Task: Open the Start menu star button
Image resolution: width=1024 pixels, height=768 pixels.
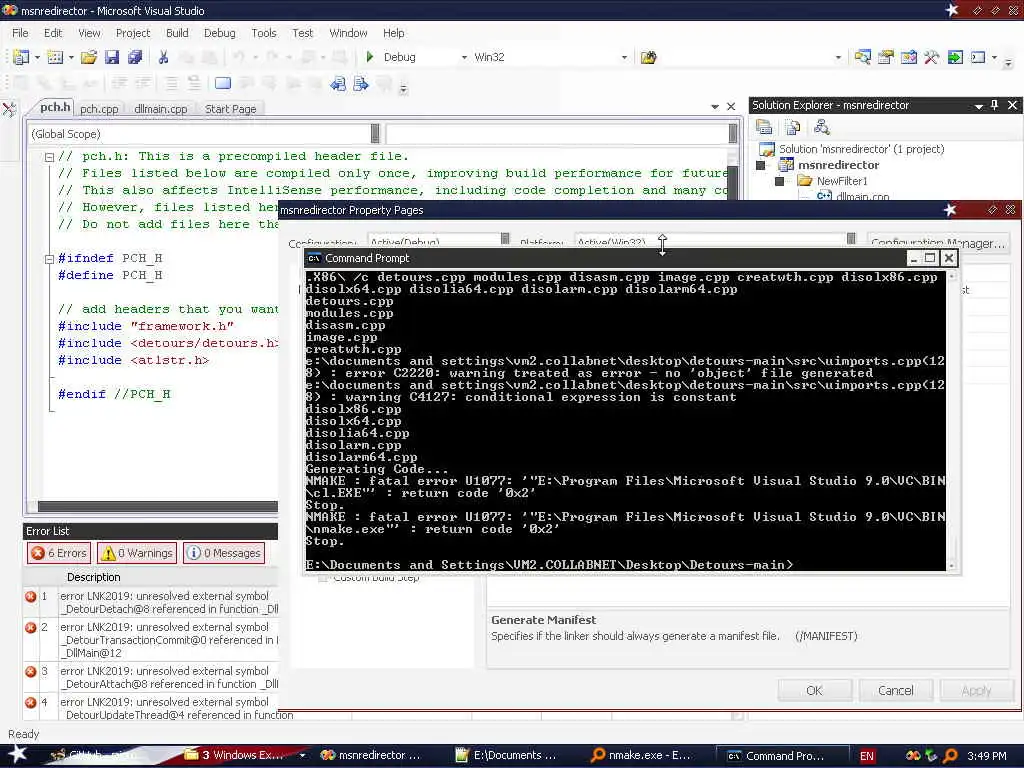Action: click(x=17, y=754)
